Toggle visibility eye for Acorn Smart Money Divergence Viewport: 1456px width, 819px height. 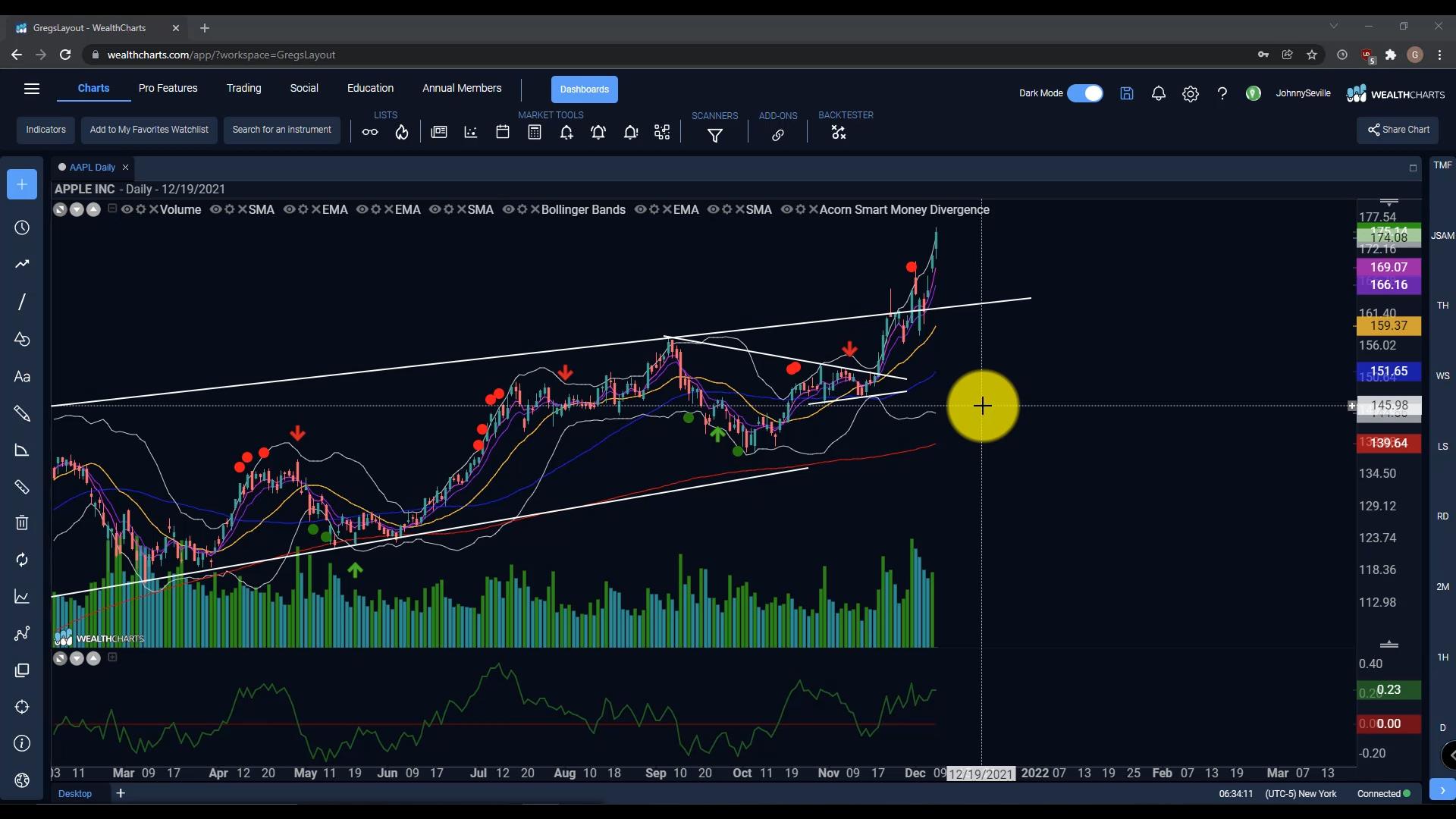[x=786, y=209]
